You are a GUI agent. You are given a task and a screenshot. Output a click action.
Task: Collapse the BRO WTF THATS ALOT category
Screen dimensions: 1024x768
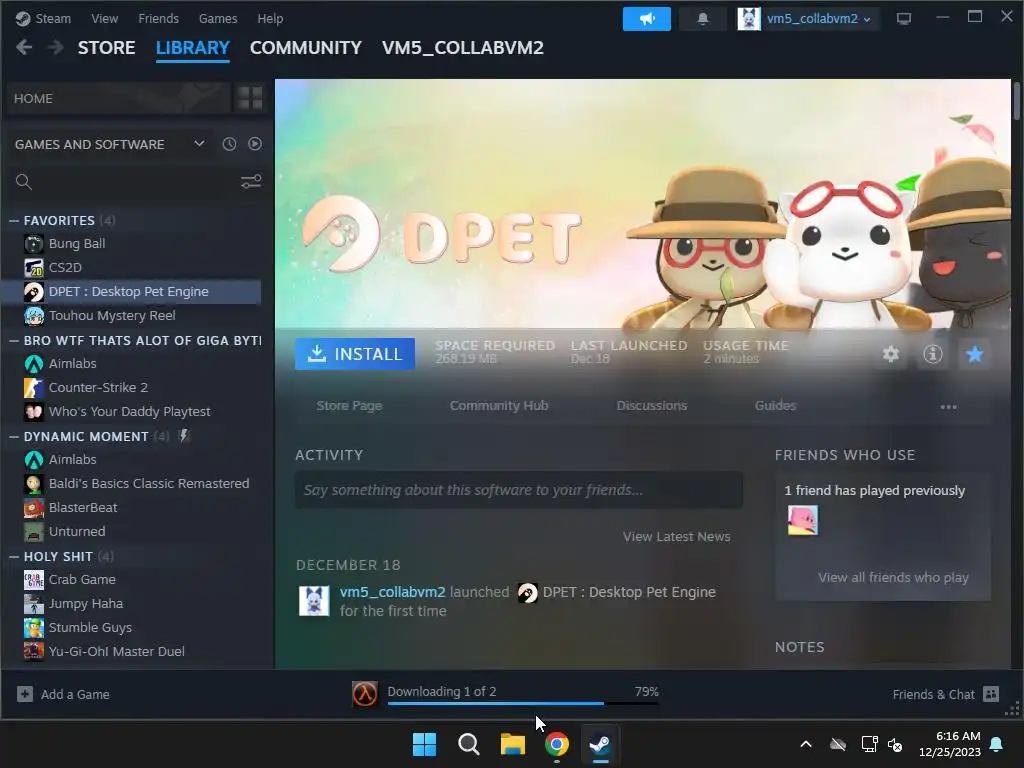(14, 340)
